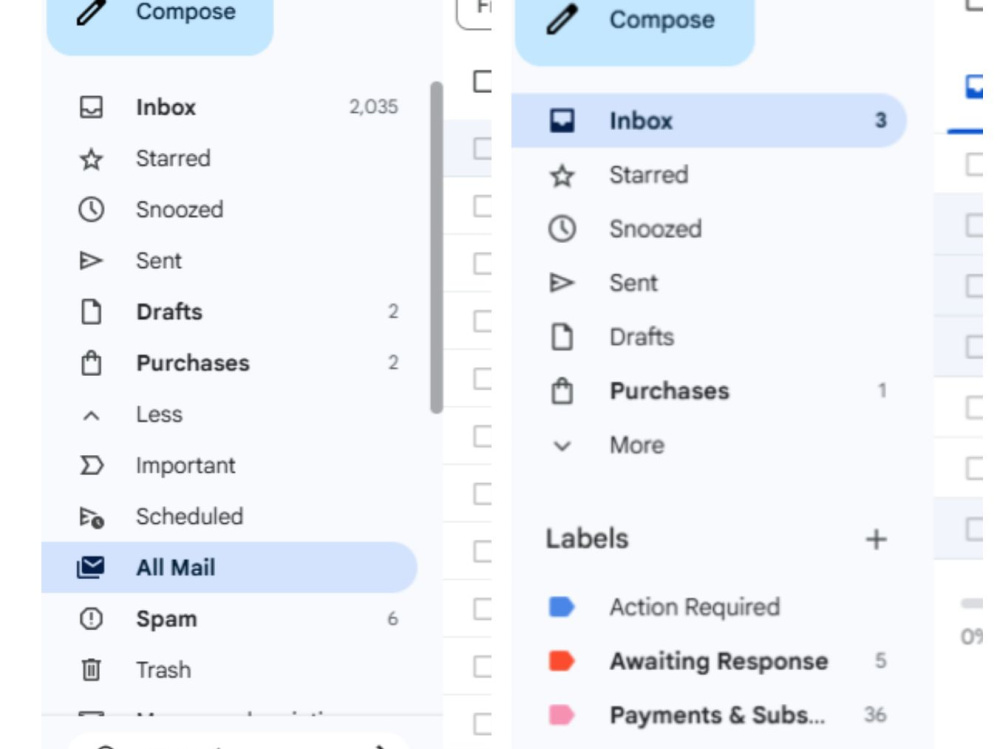Image resolution: width=1000 pixels, height=749 pixels.
Task: Click the Less text in left sidebar
Action: pyautogui.click(x=159, y=415)
